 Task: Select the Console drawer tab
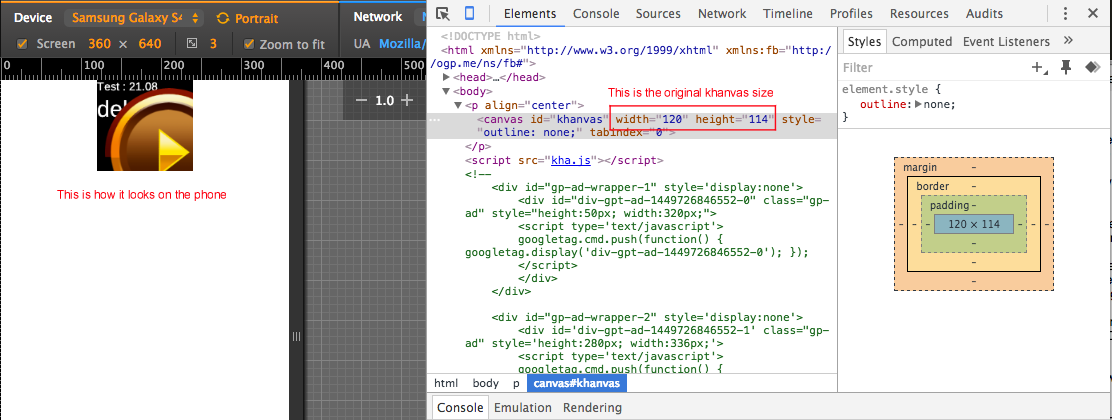460,407
